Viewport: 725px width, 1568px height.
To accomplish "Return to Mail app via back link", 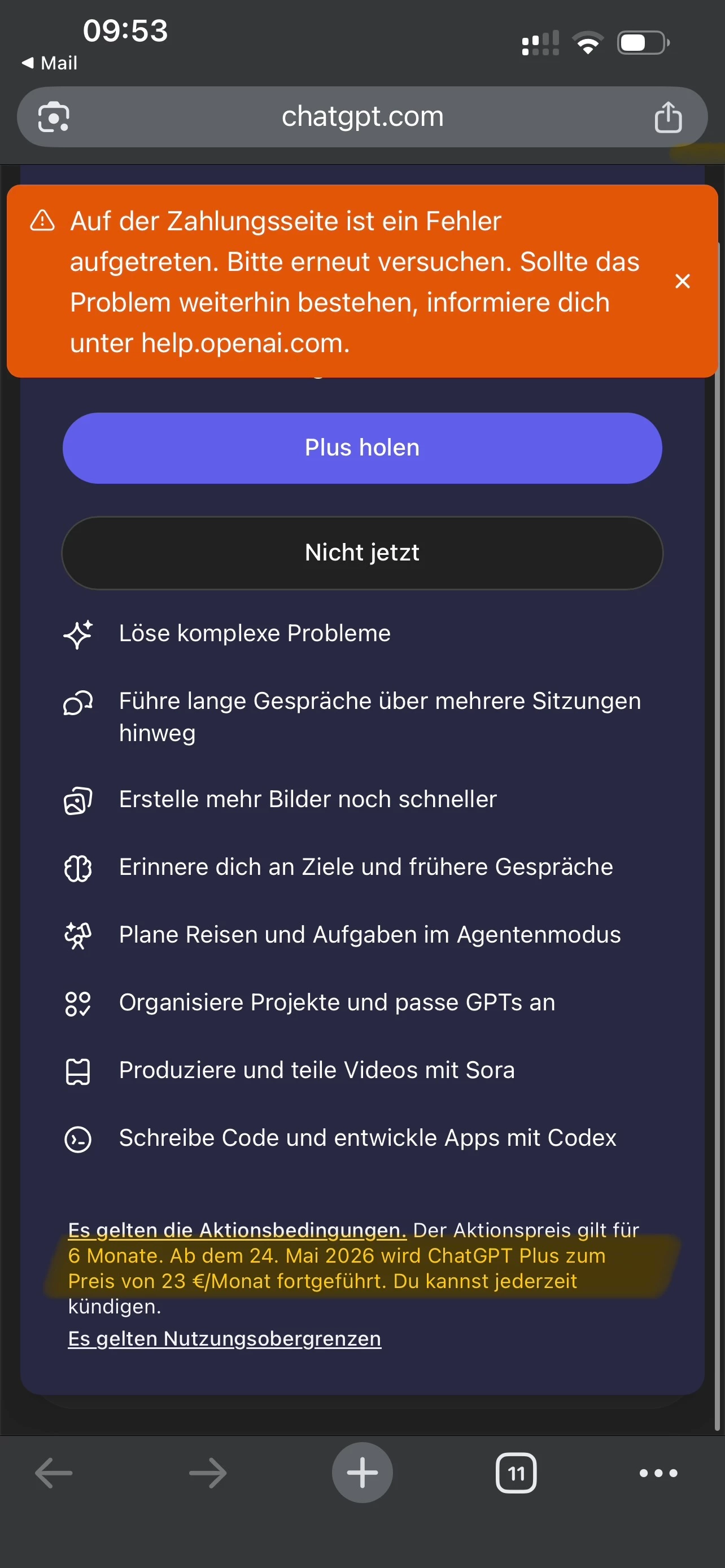I will 50,63.
